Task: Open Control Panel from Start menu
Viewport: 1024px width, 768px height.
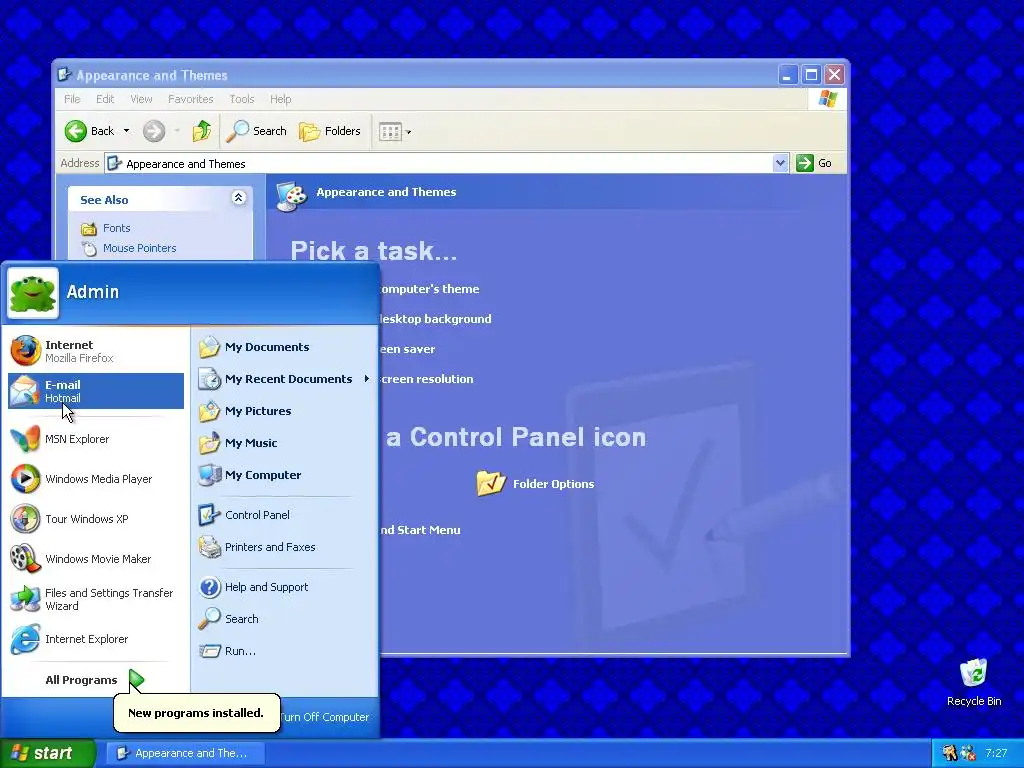Action: [284, 515]
